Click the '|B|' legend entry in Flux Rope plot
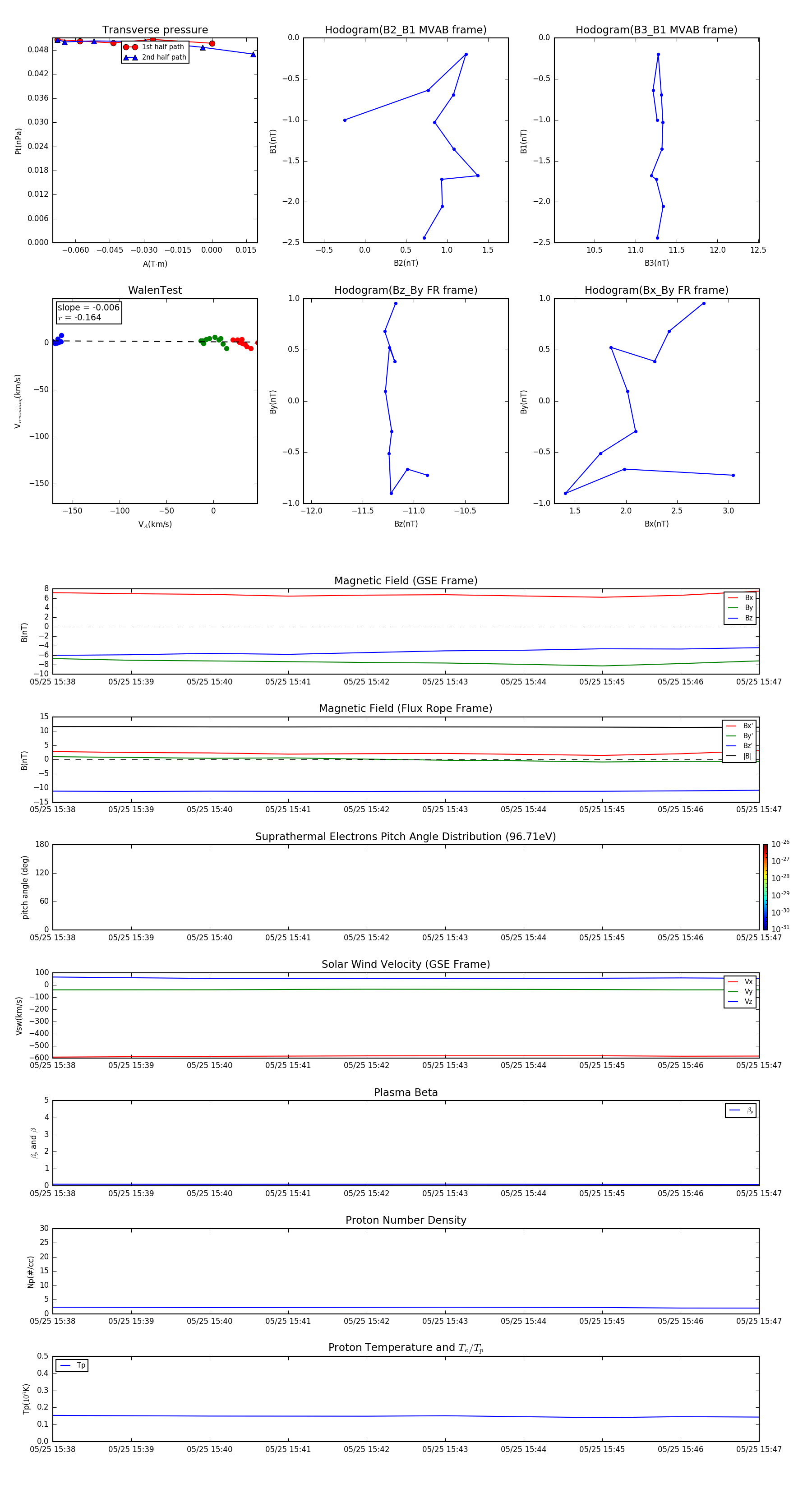This screenshot has width=812, height=1489. [x=740, y=756]
